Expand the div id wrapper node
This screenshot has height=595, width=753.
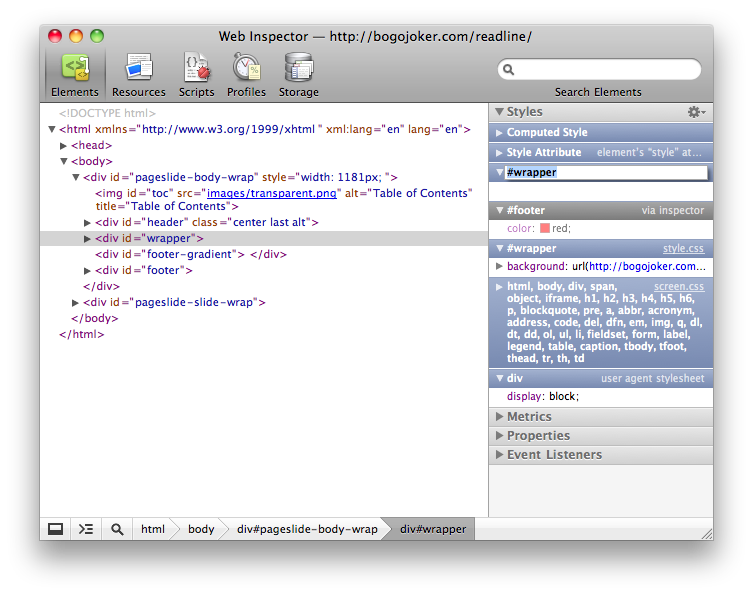tap(87, 239)
